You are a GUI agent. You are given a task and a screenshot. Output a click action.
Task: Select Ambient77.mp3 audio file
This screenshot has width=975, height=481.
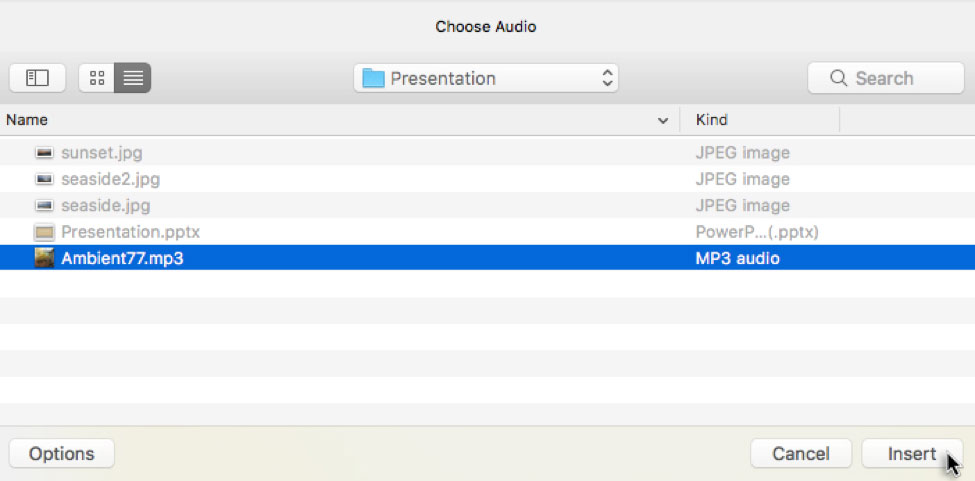(122, 258)
